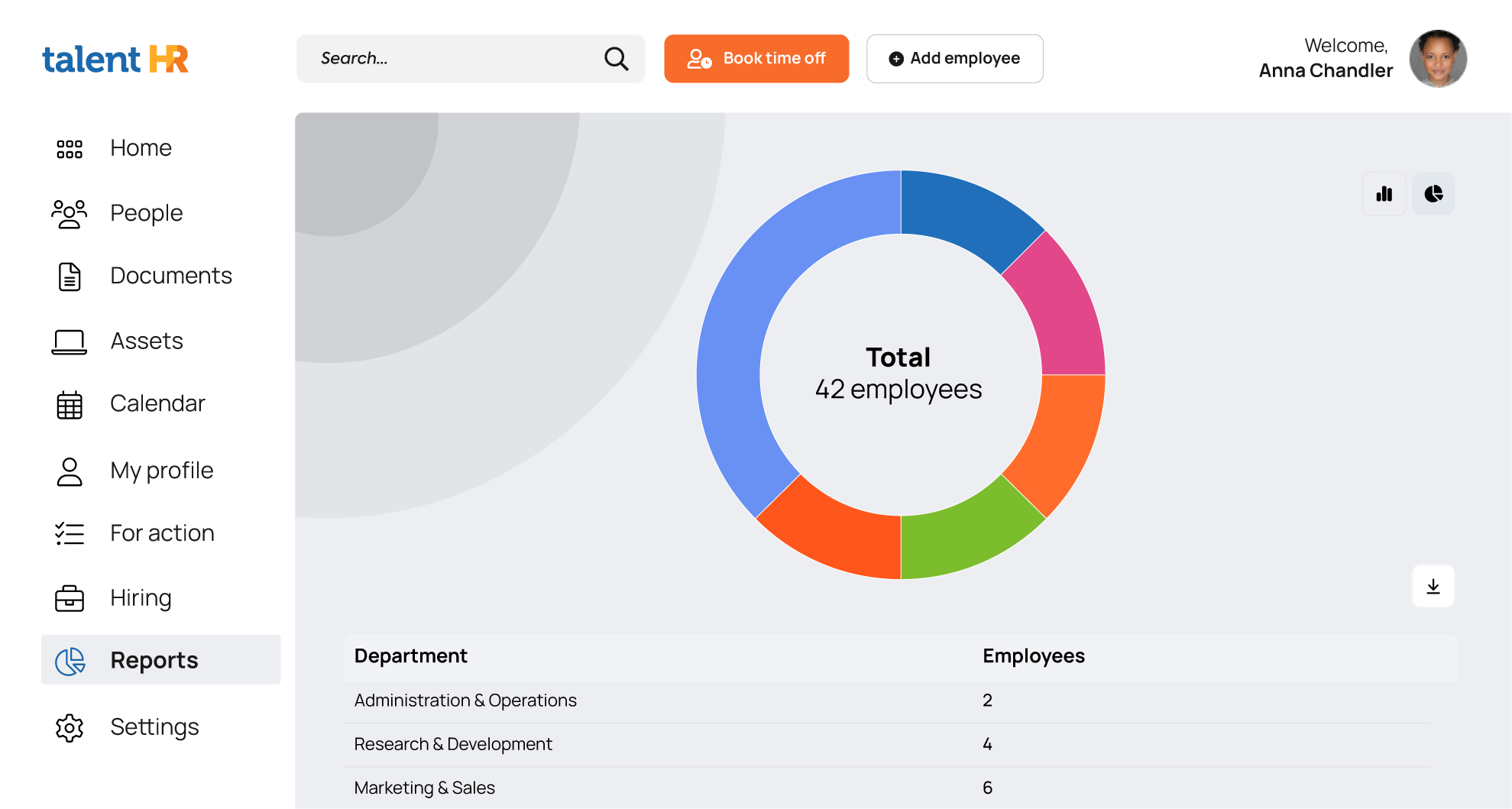Viewport: 1512px width, 809px height.
Task: Click the search magnifier icon
Action: click(616, 59)
